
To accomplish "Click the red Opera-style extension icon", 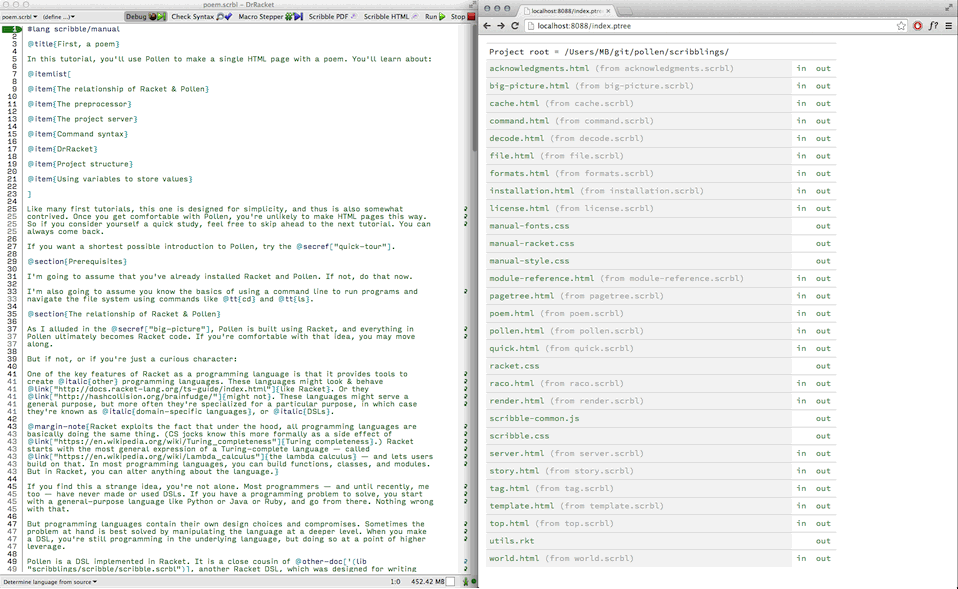I will click(918, 26).
